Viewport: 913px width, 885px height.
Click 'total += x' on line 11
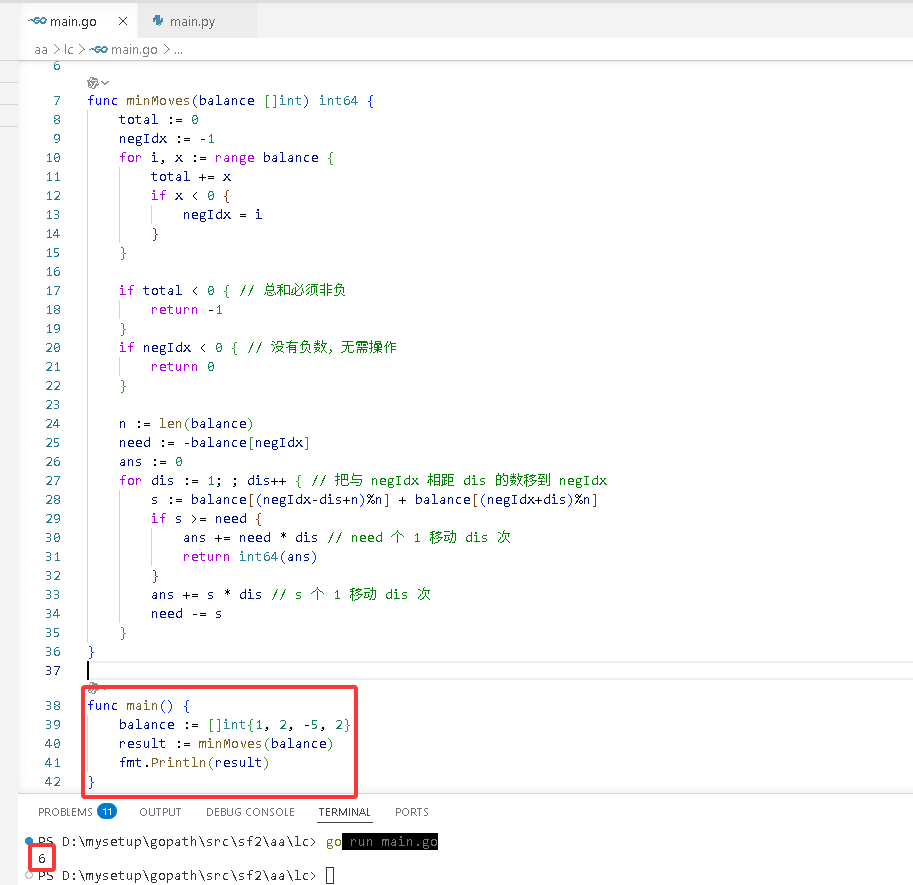(191, 177)
